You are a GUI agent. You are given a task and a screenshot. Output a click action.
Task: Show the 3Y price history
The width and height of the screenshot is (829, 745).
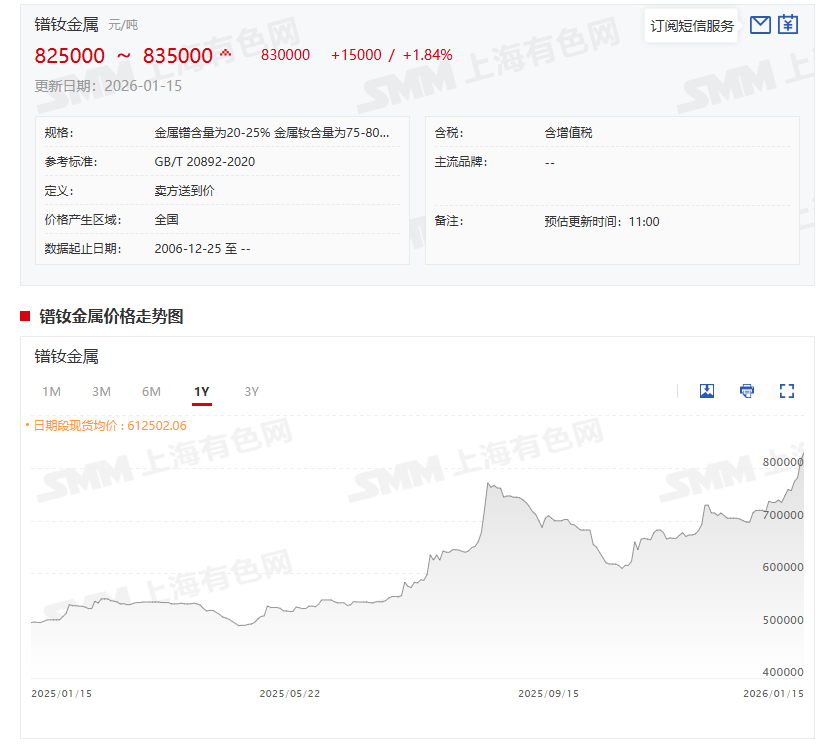click(x=252, y=392)
